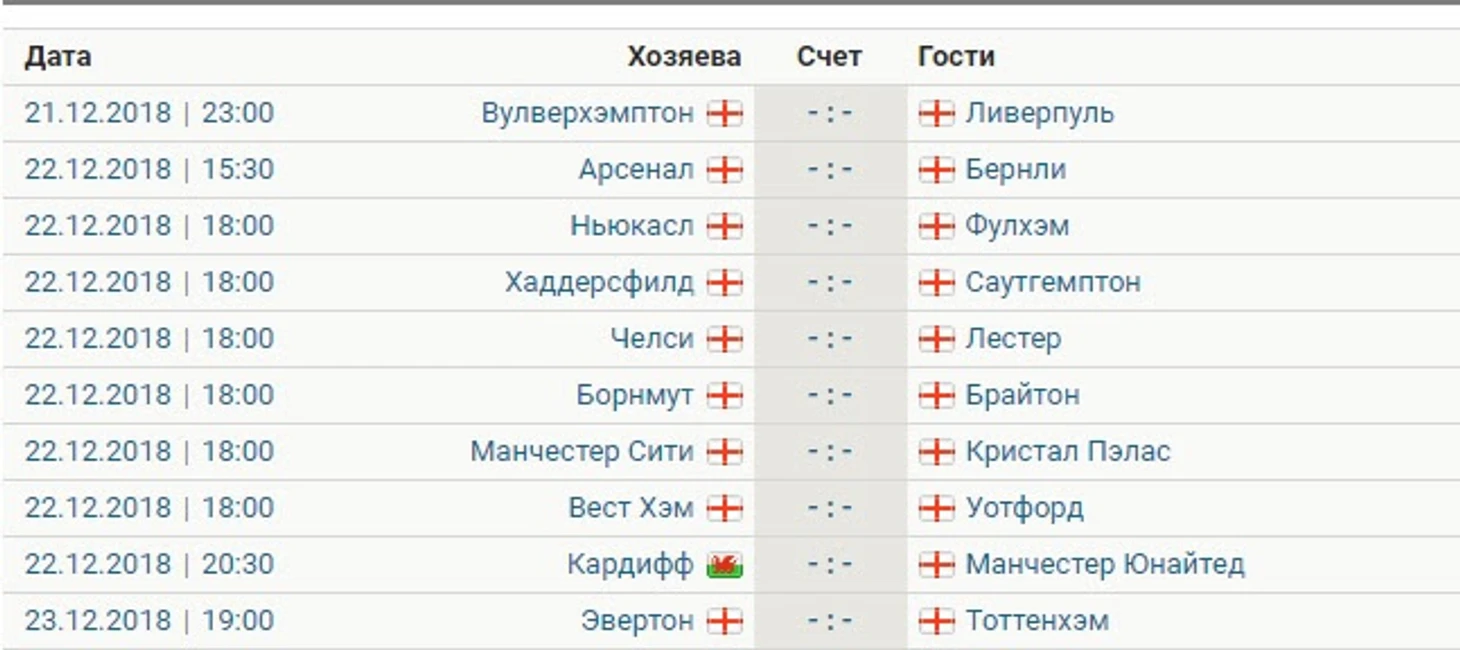Click the flag icon next to Челси
The image size is (1460, 650).
click(725, 339)
